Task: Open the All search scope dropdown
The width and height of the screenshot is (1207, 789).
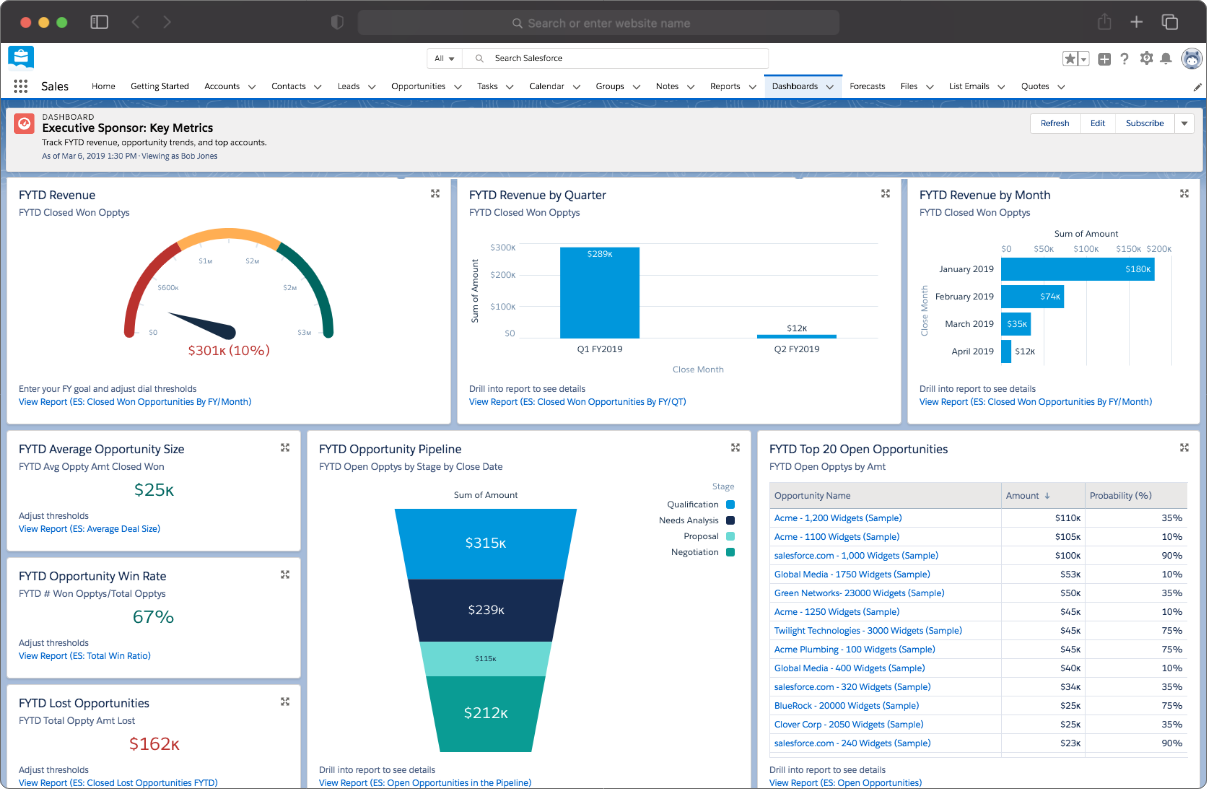Action: tap(444, 59)
